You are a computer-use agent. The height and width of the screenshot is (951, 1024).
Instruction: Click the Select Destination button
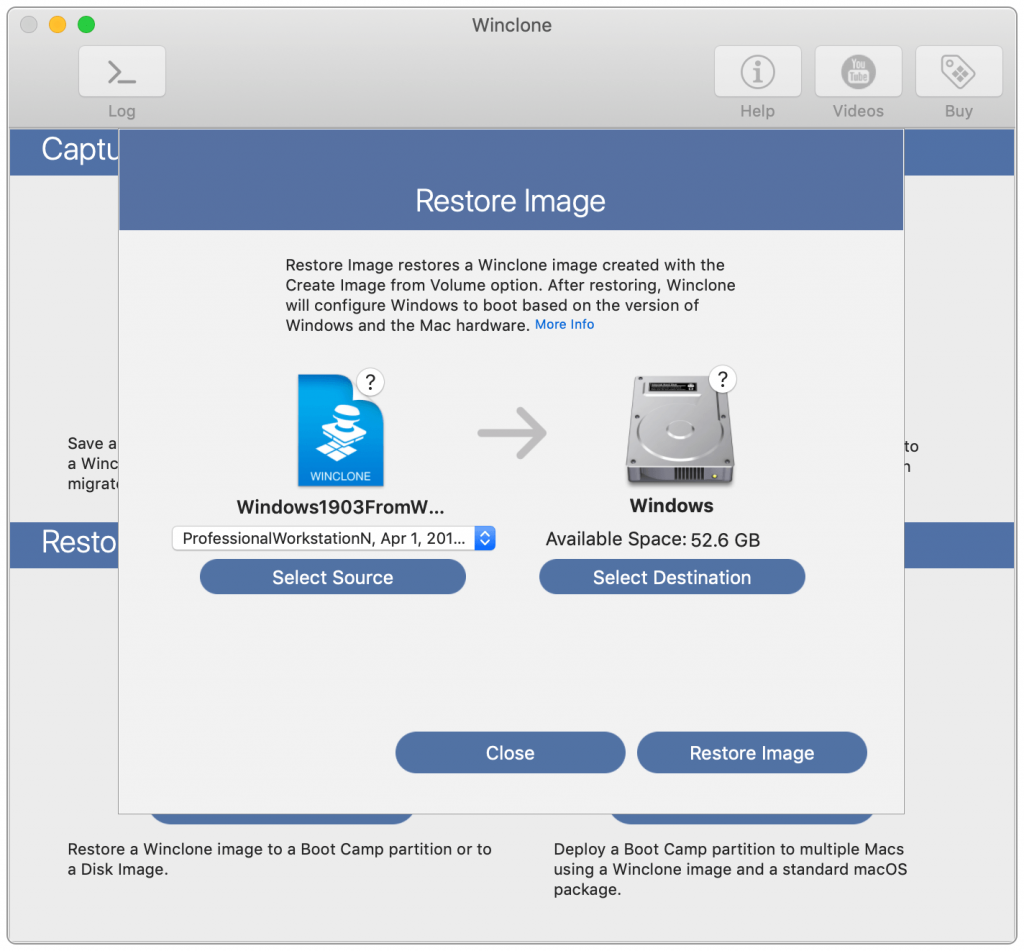coord(671,577)
